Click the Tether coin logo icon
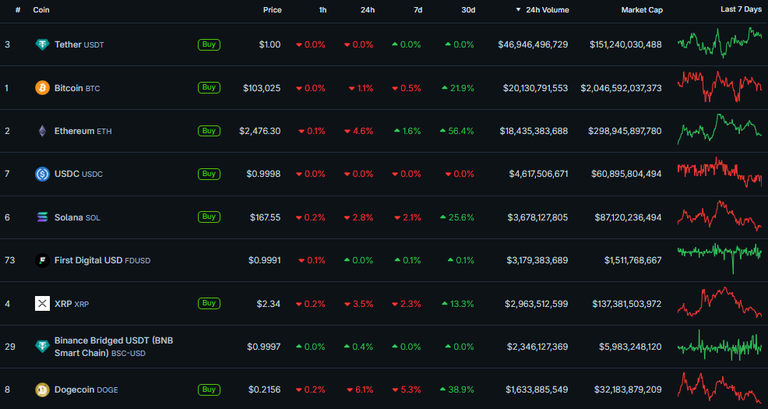Screen dimensions: 768x409 [x=42, y=45]
